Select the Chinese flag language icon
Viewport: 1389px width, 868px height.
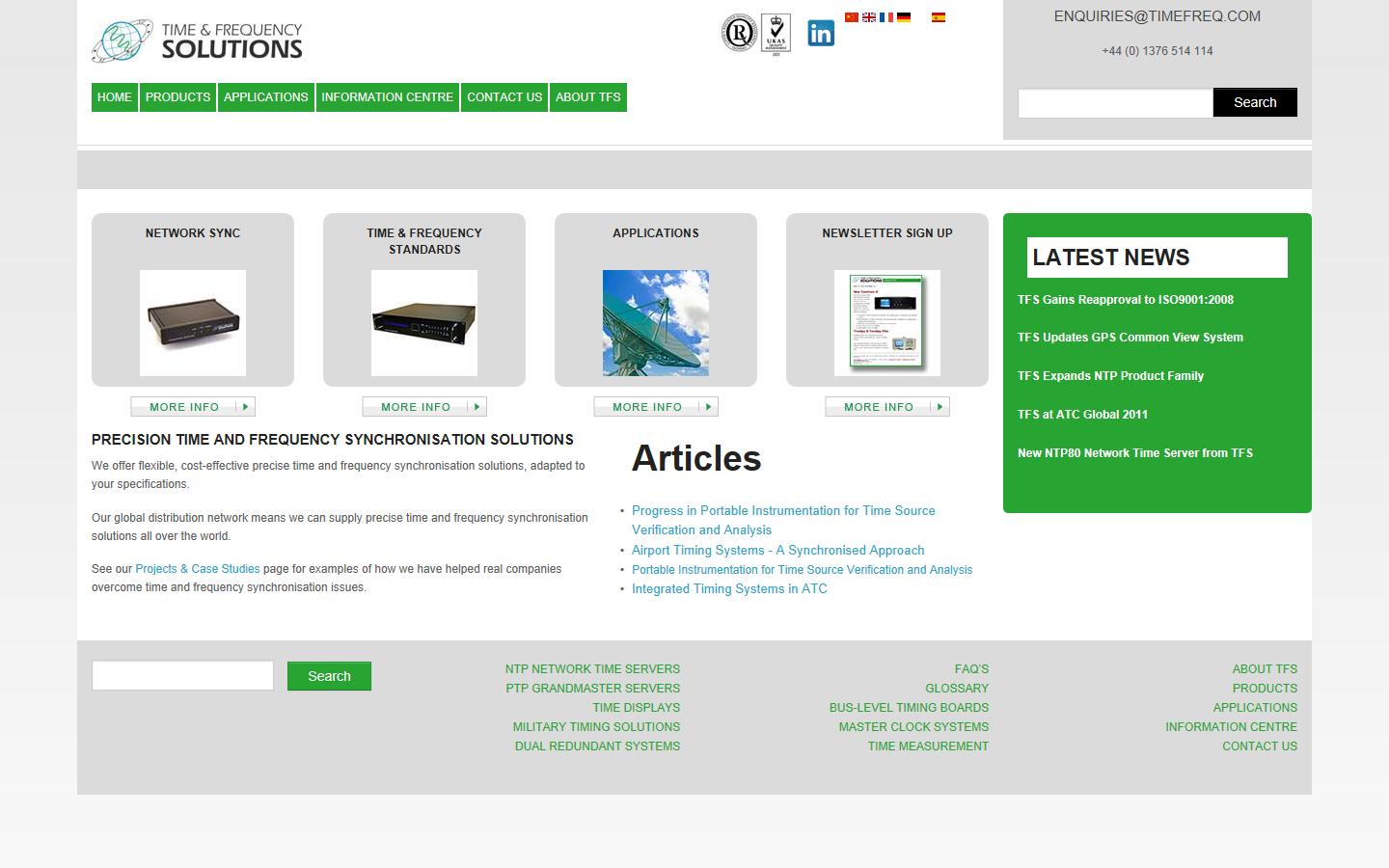[x=851, y=16]
